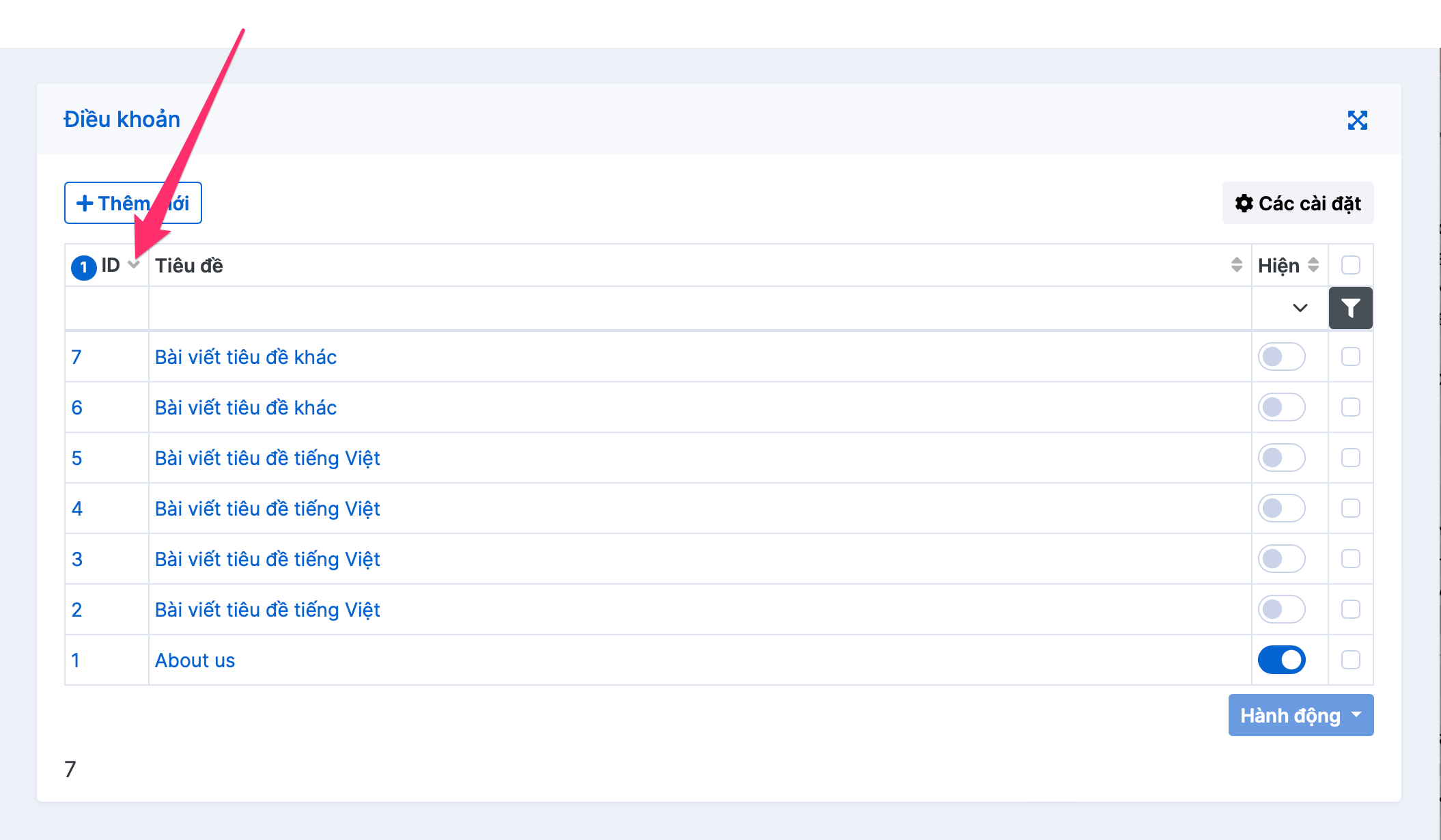Click the ID column sort arrow

[x=134, y=265]
